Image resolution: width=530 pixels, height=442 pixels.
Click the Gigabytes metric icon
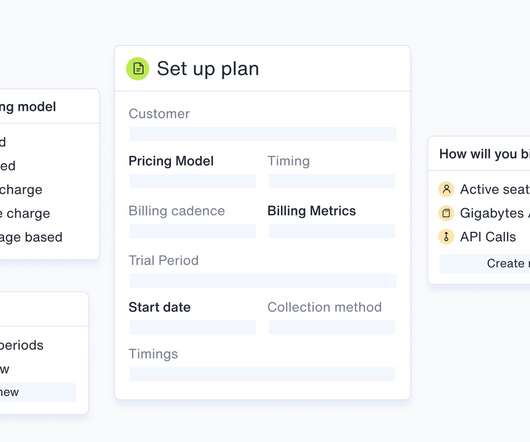(446, 213)
